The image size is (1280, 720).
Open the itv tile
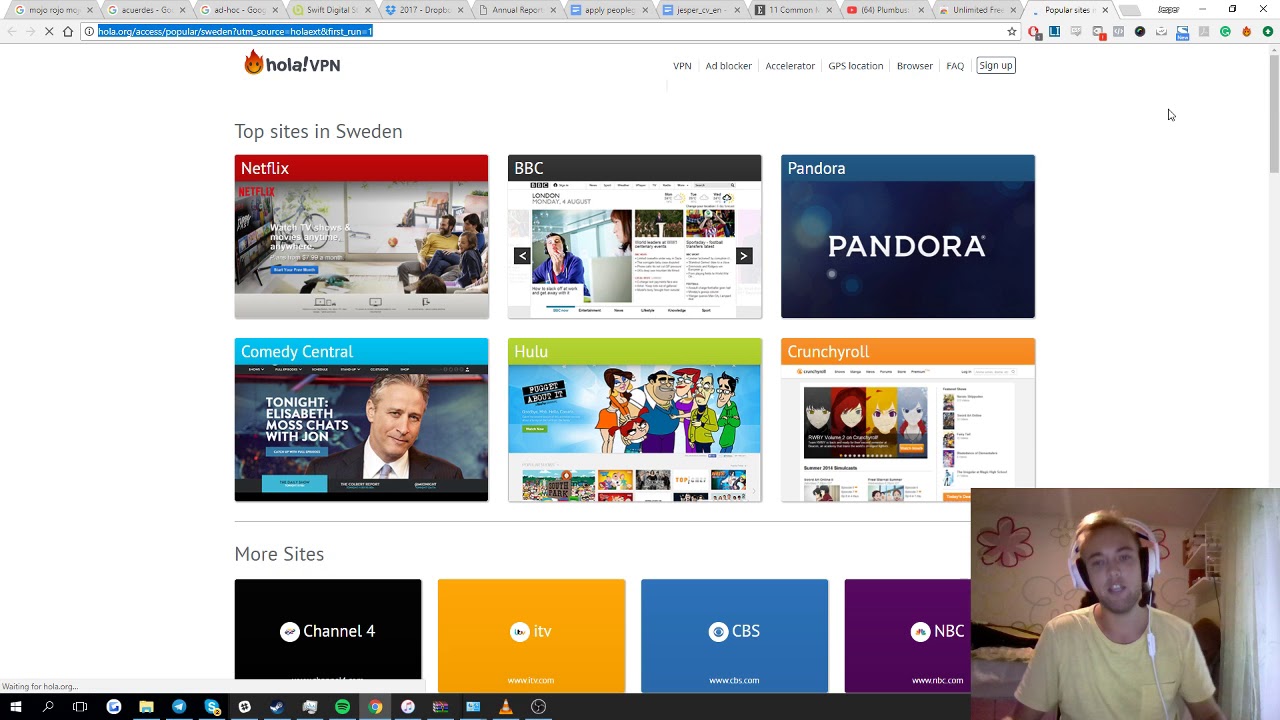(531, 635)
